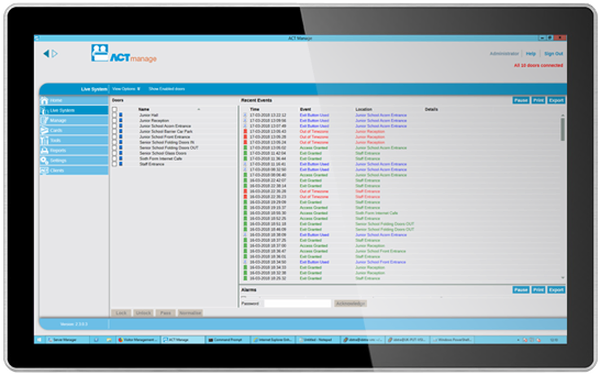Click the Sign Out link
Image resolution: width=600 pixels, height=374 pixels.
tap(554, 54)
